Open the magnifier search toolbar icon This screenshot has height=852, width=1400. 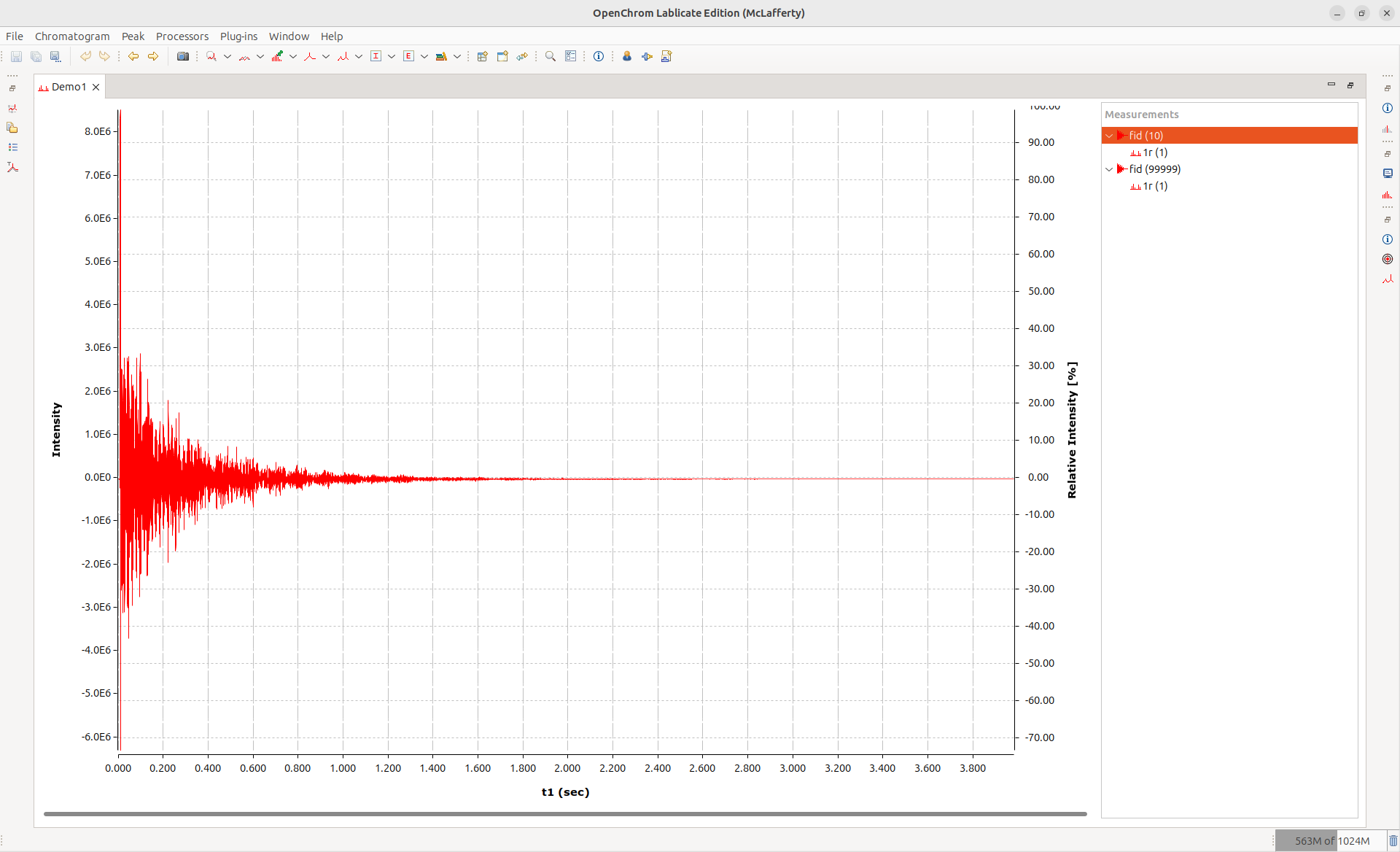click(x=551, y=56)
